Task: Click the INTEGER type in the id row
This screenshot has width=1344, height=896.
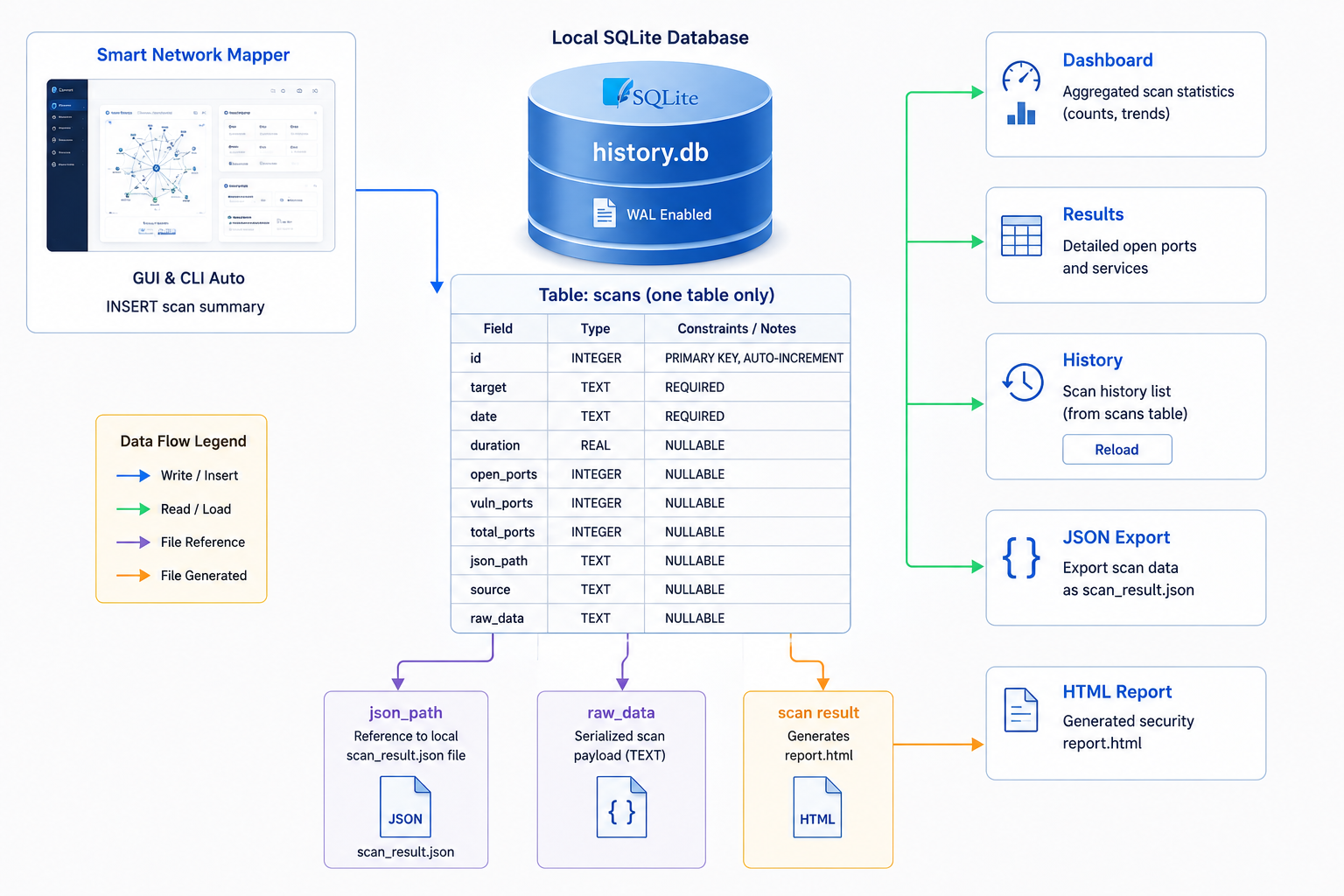Action: click(x=596, y=358)
